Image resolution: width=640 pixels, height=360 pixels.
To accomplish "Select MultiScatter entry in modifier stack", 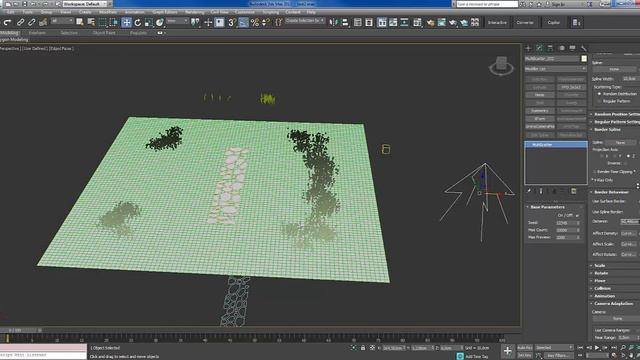I will click(x=556, y=144).
